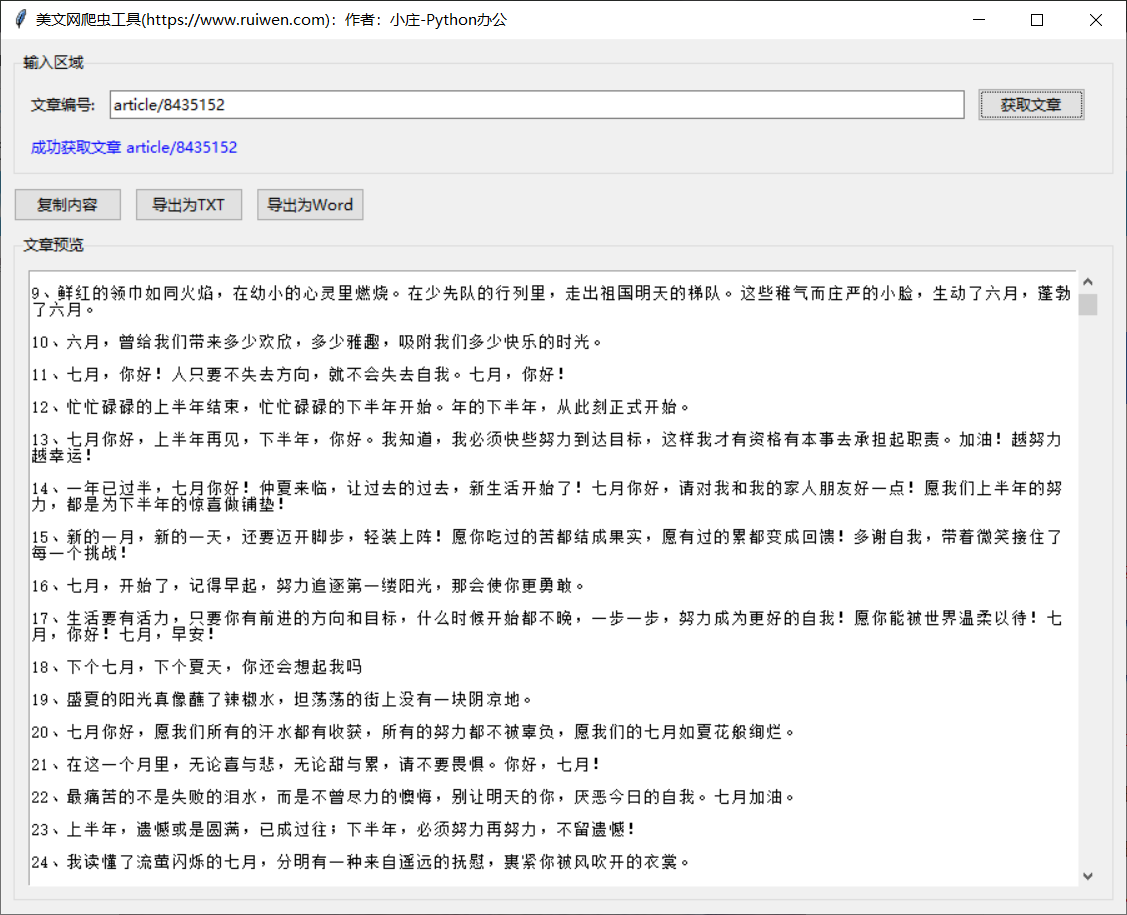1127x915 pixels.
Task: Export the article as TXT
Action: pyautogui.click(x=188, y=204)
